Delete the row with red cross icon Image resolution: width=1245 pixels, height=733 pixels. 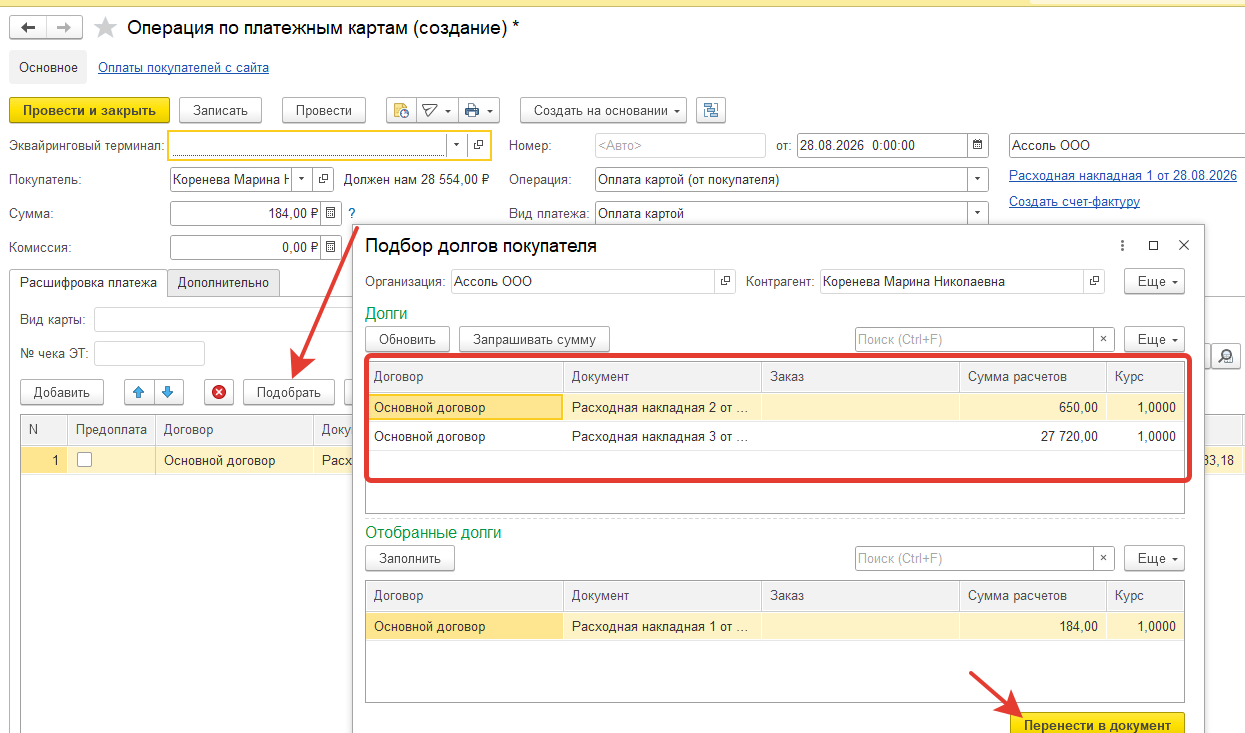click(x=219, y=392)
